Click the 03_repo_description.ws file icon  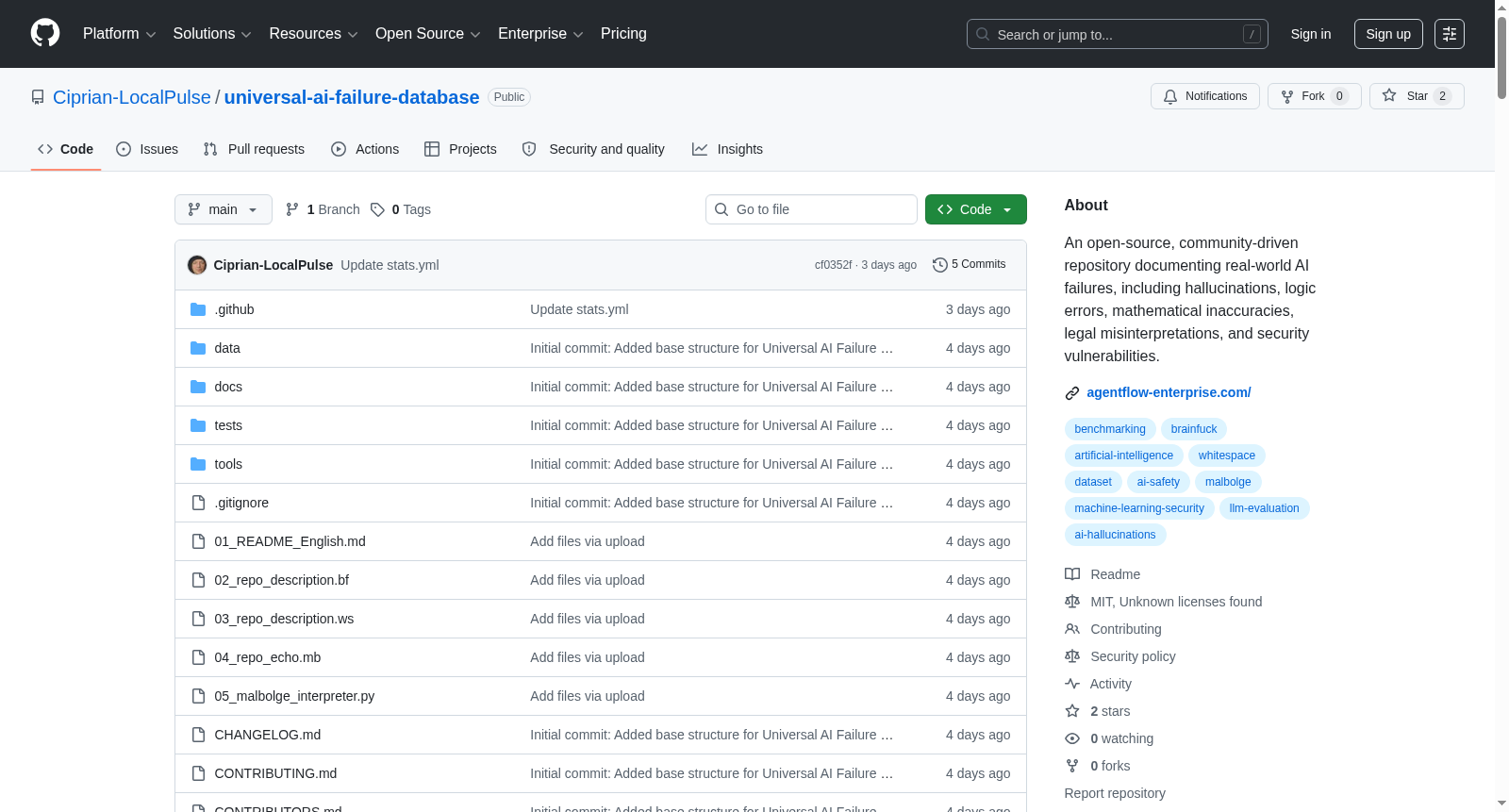click(198, 619)
